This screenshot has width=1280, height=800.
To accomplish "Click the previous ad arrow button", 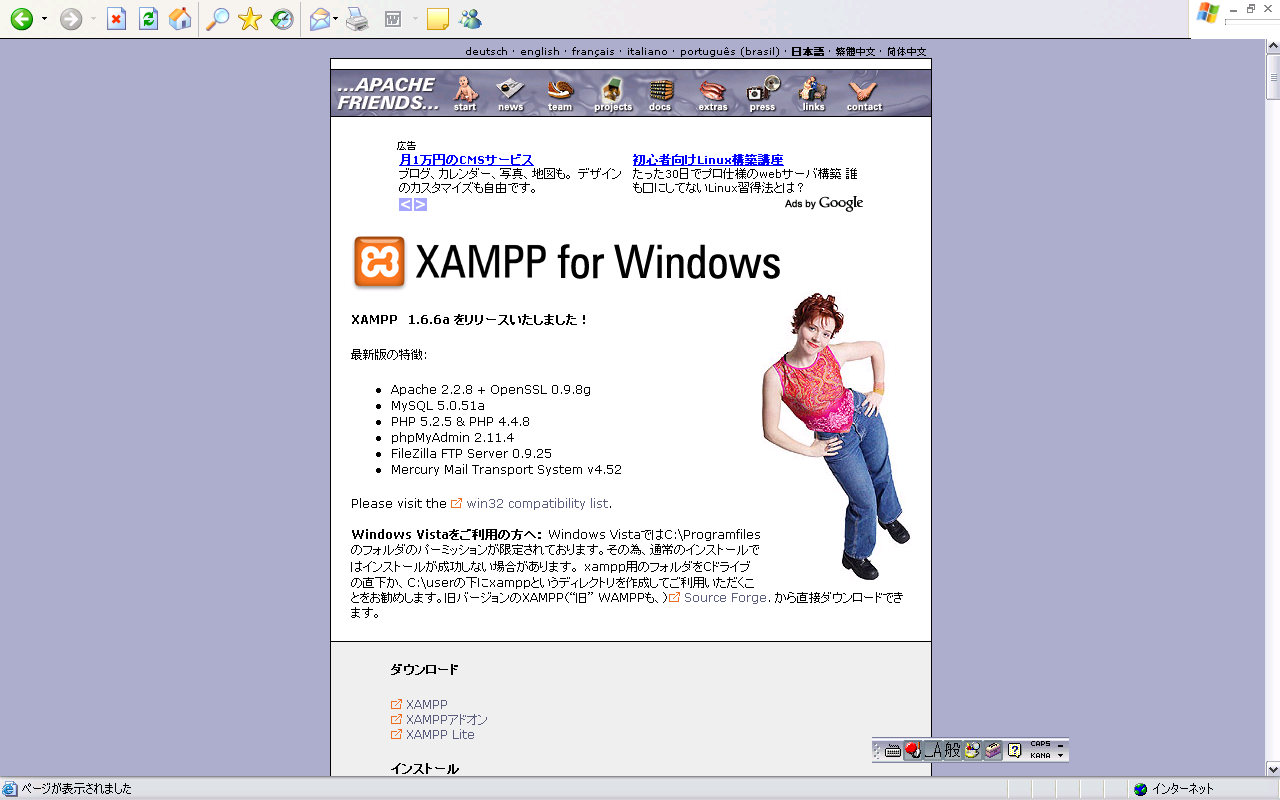I will [x=405, y=204].
